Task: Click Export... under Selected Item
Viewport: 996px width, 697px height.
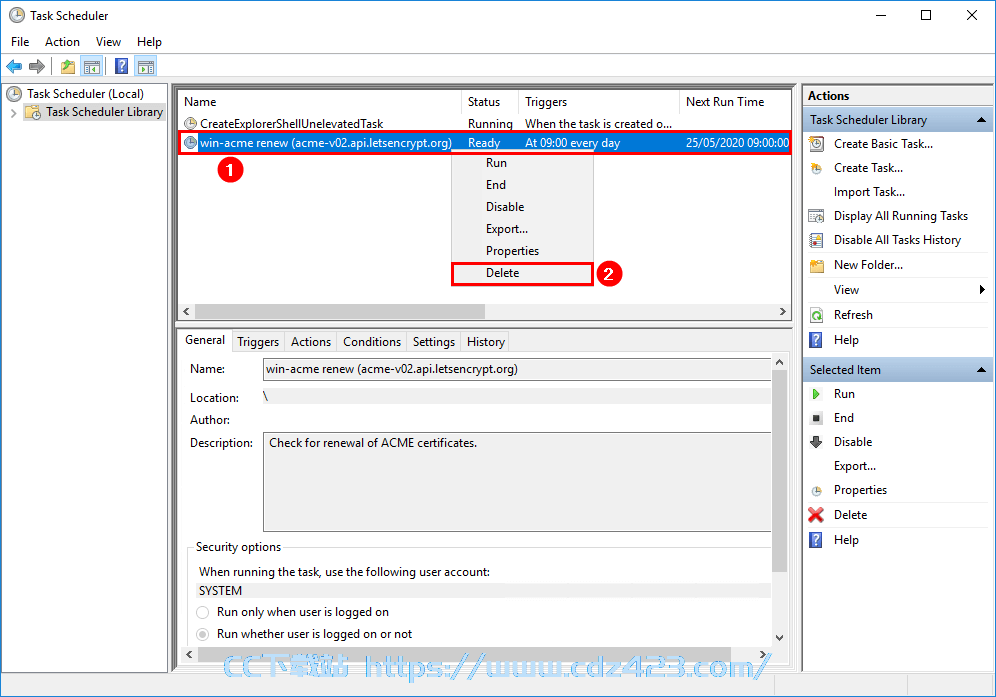Action: (854, 466)
